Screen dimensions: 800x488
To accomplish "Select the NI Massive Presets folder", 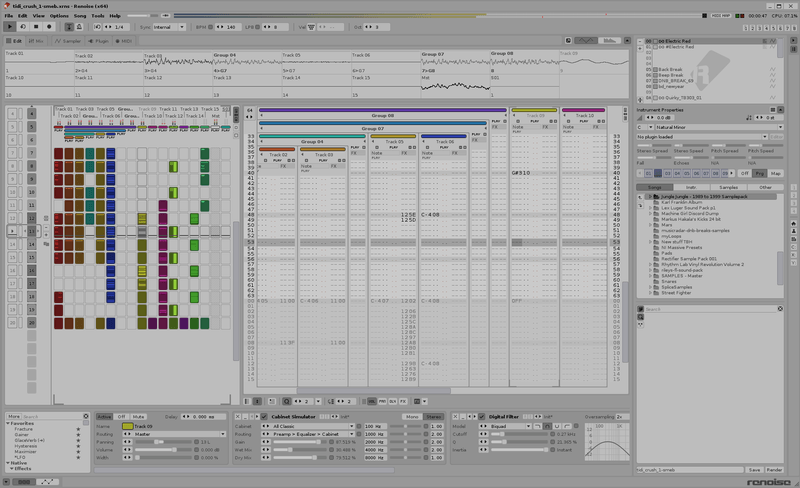I will 682,248.
